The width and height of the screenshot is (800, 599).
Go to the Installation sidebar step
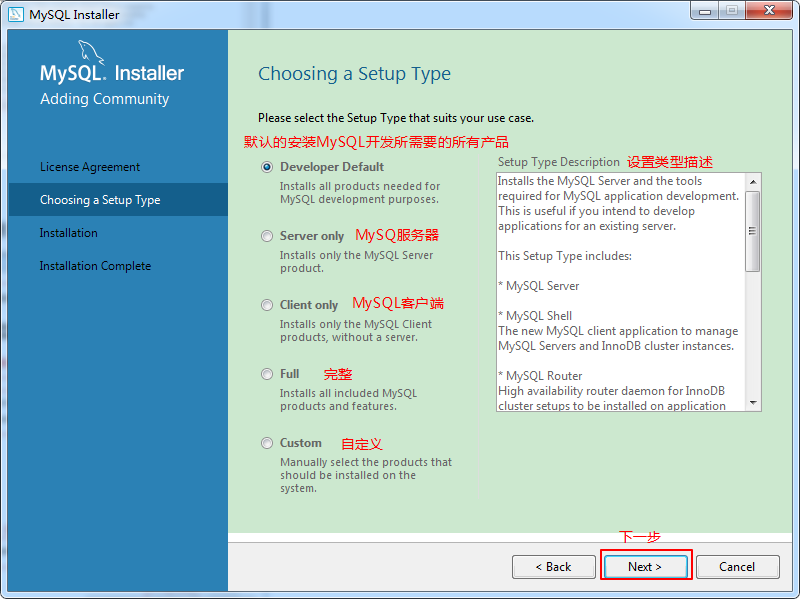69,233
